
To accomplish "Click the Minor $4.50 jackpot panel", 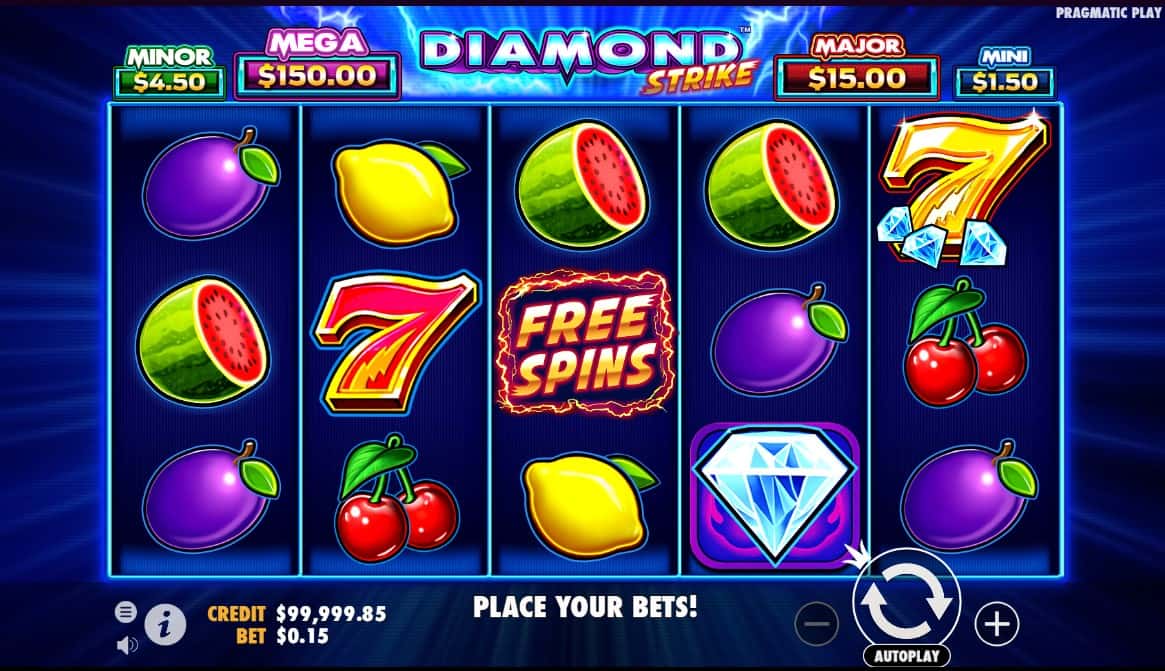I will (x=169, y=73).
